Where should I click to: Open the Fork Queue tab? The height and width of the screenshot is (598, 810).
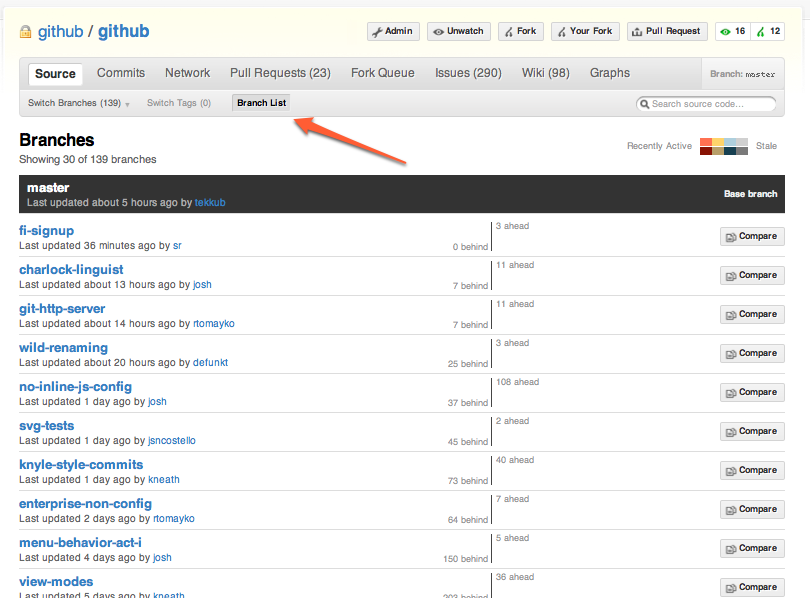(x=383, y=73)
